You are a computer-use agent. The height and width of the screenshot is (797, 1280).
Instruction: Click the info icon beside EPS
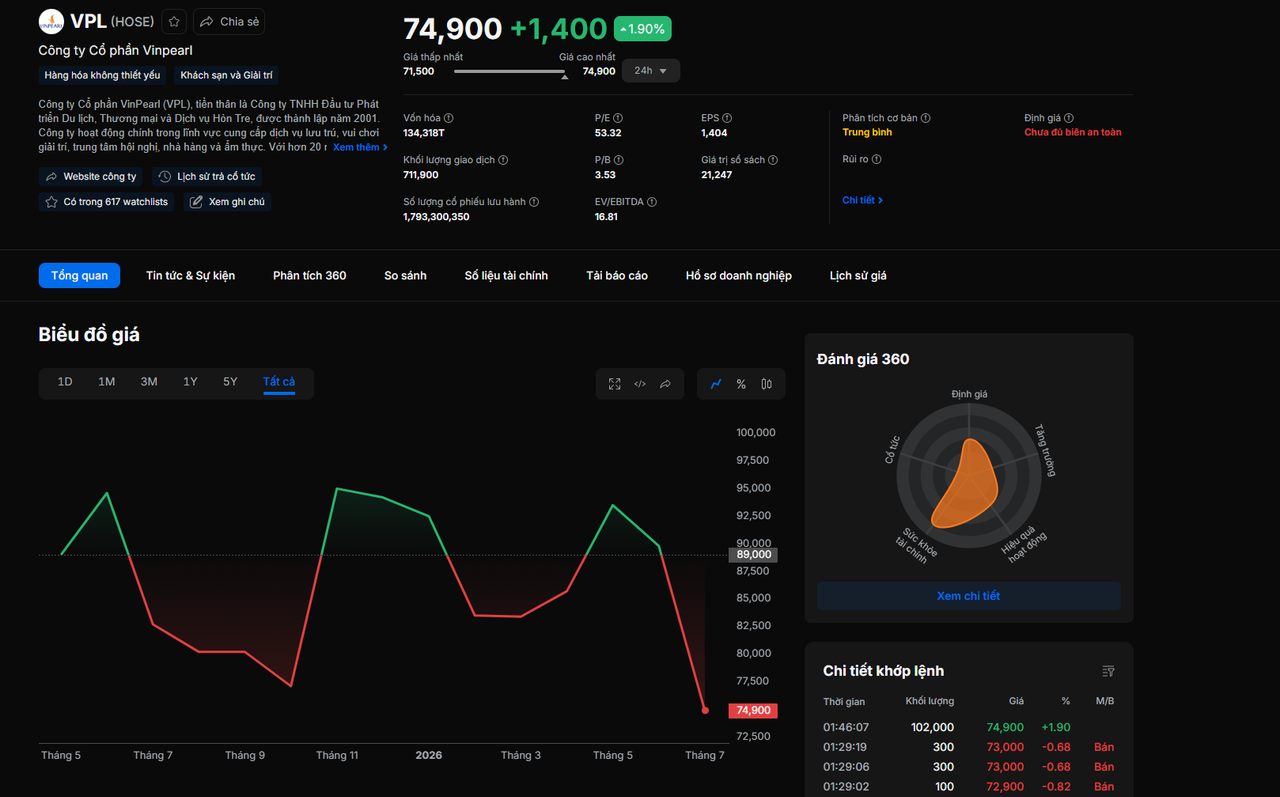tap(727, 118)
